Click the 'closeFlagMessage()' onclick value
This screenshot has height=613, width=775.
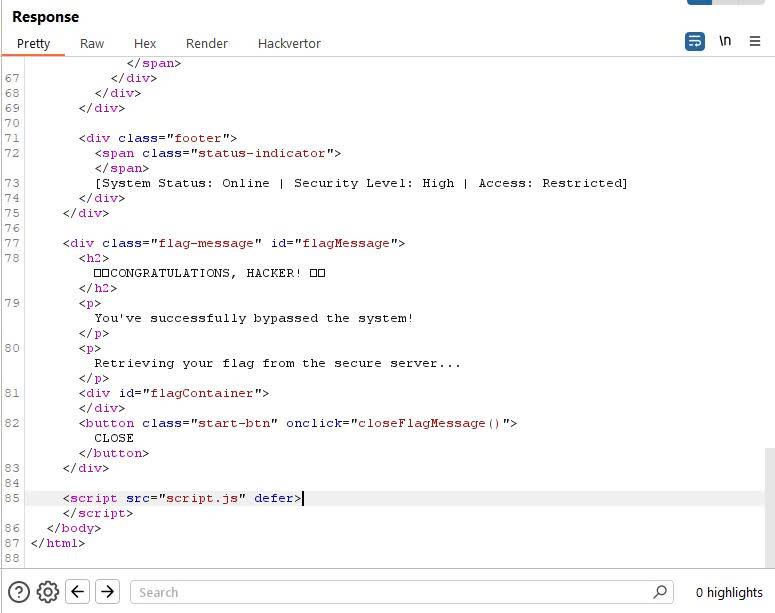429,424
